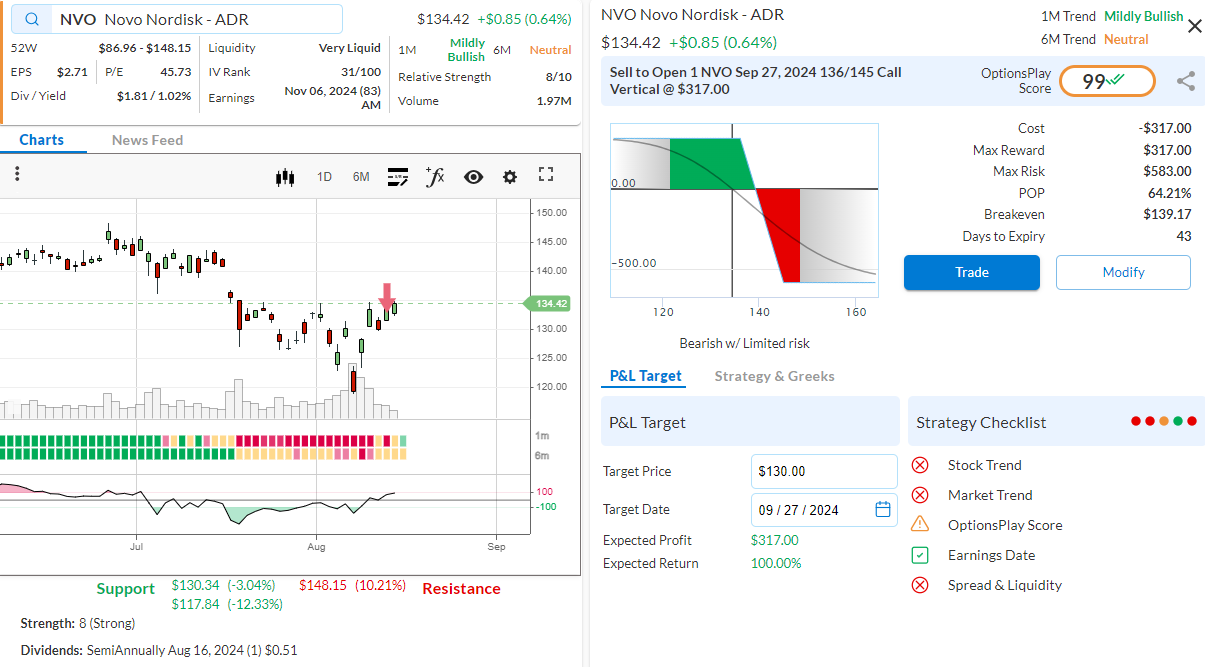The height and width of the screenshot is (667, 1205).
Task: Click the Div / Yield value $1.81 / 1.02%
Action: pos(154,96)
